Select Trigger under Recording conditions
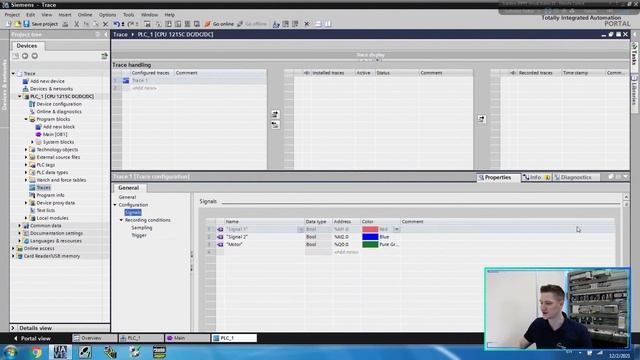 [x=139, y=236]
